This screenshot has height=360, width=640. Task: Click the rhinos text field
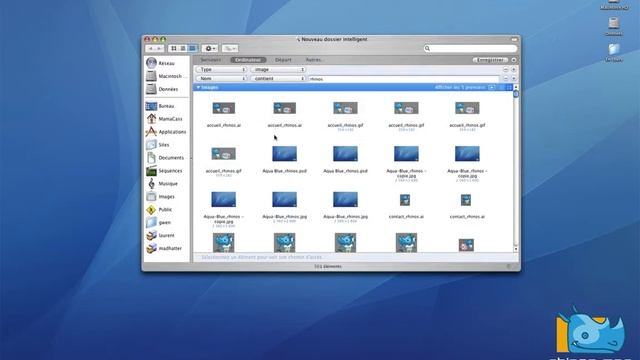click(404, 79)
